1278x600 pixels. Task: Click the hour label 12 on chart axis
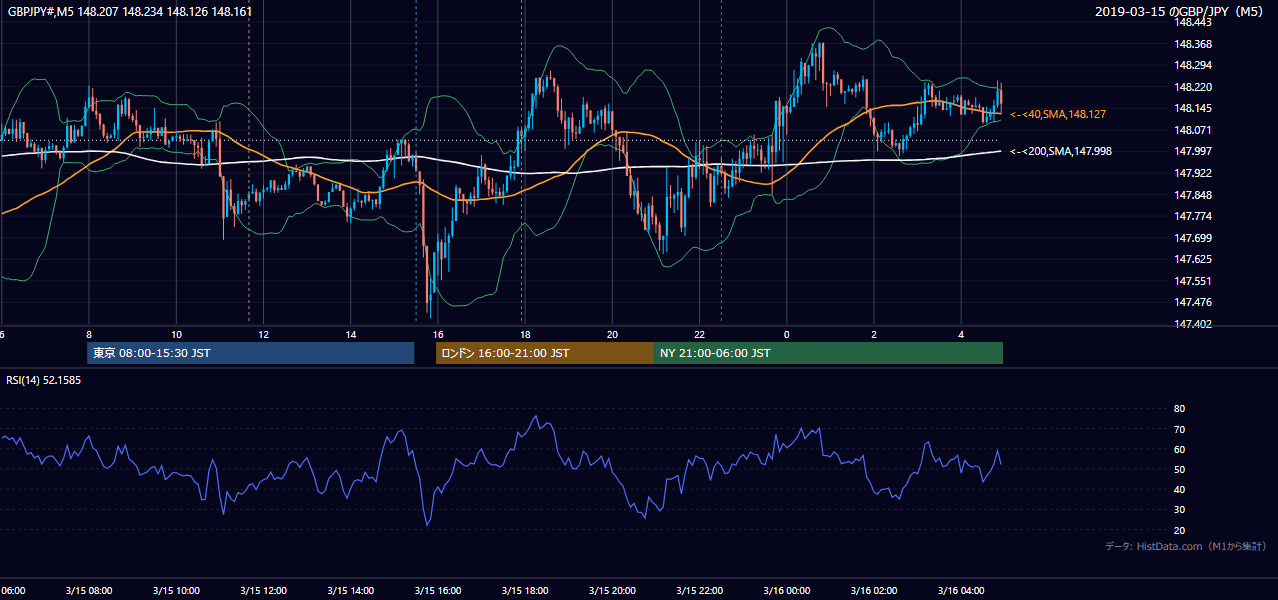click(x=264, y=334)
